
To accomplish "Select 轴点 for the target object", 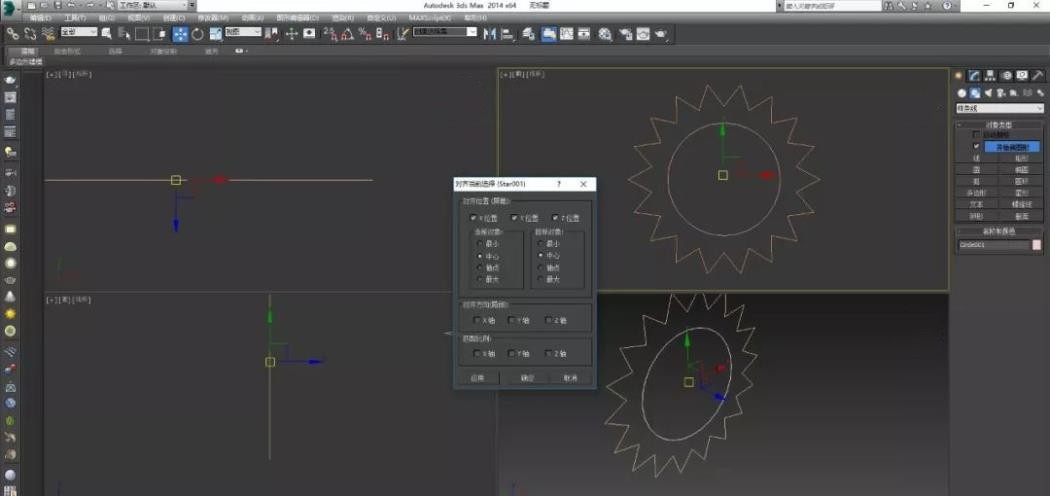I will (541, 267).
